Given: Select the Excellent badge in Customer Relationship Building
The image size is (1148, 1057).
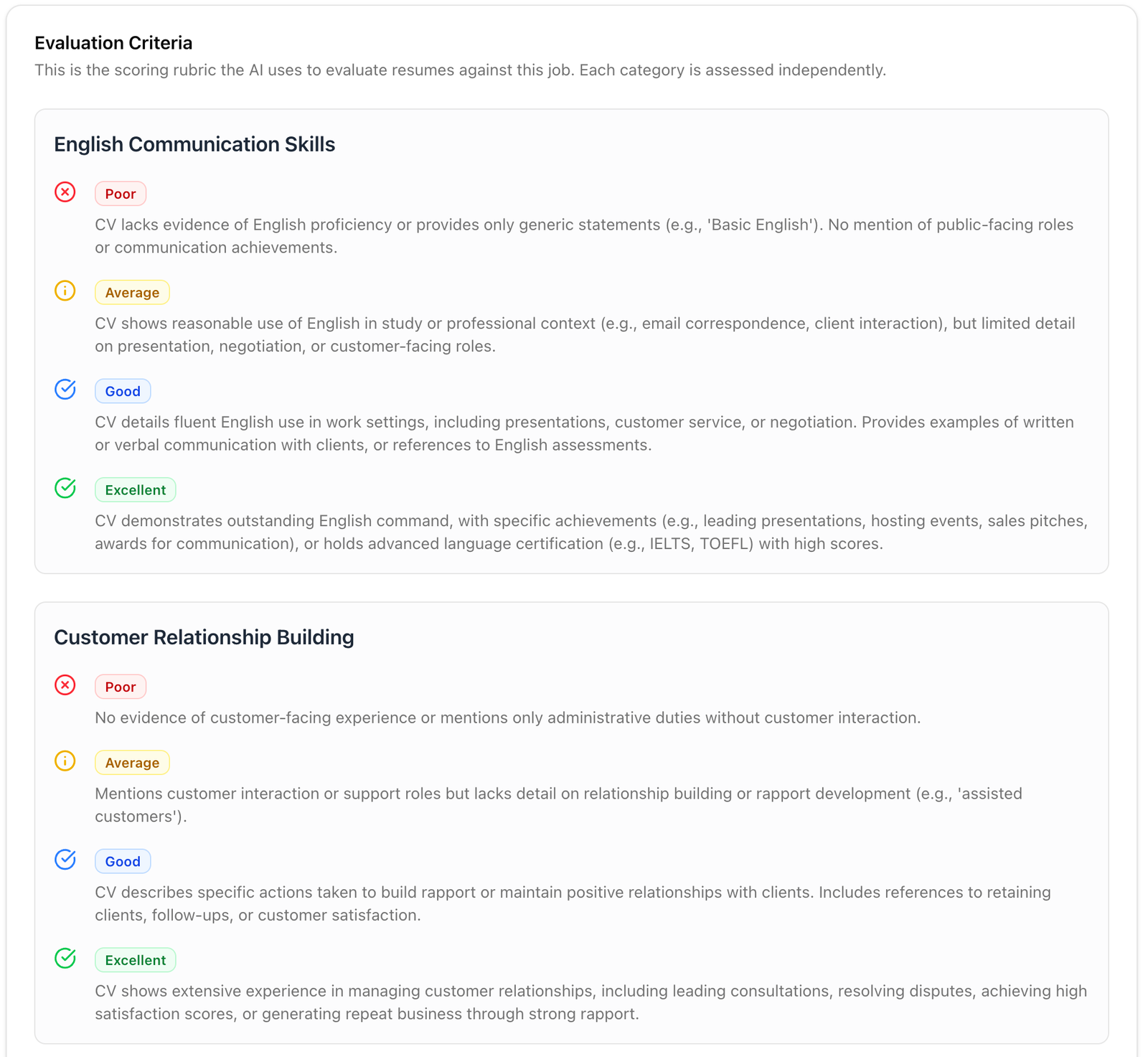Looking at the screenshot, I should 136,959.
